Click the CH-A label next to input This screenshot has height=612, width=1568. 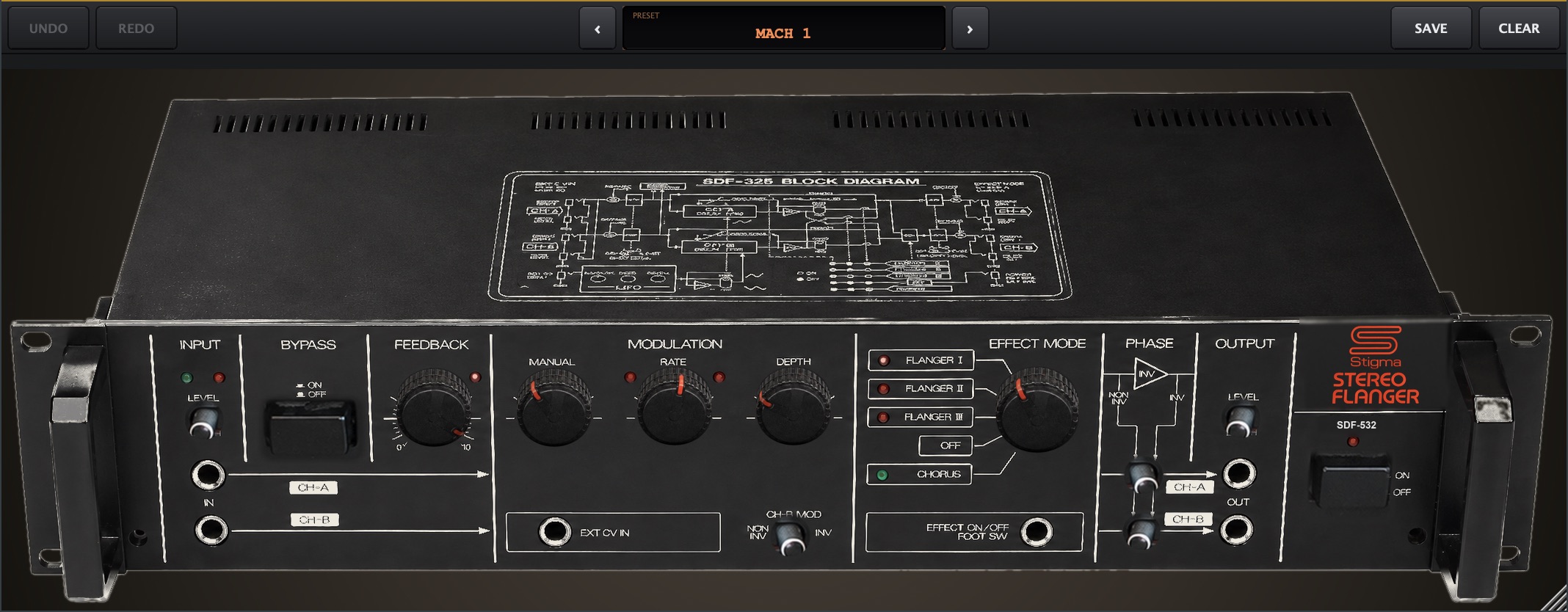coord(313,487)
